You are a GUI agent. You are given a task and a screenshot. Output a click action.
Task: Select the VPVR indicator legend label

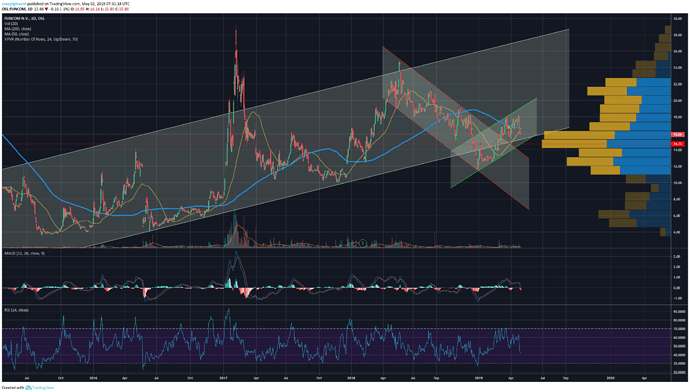point(41,39)
